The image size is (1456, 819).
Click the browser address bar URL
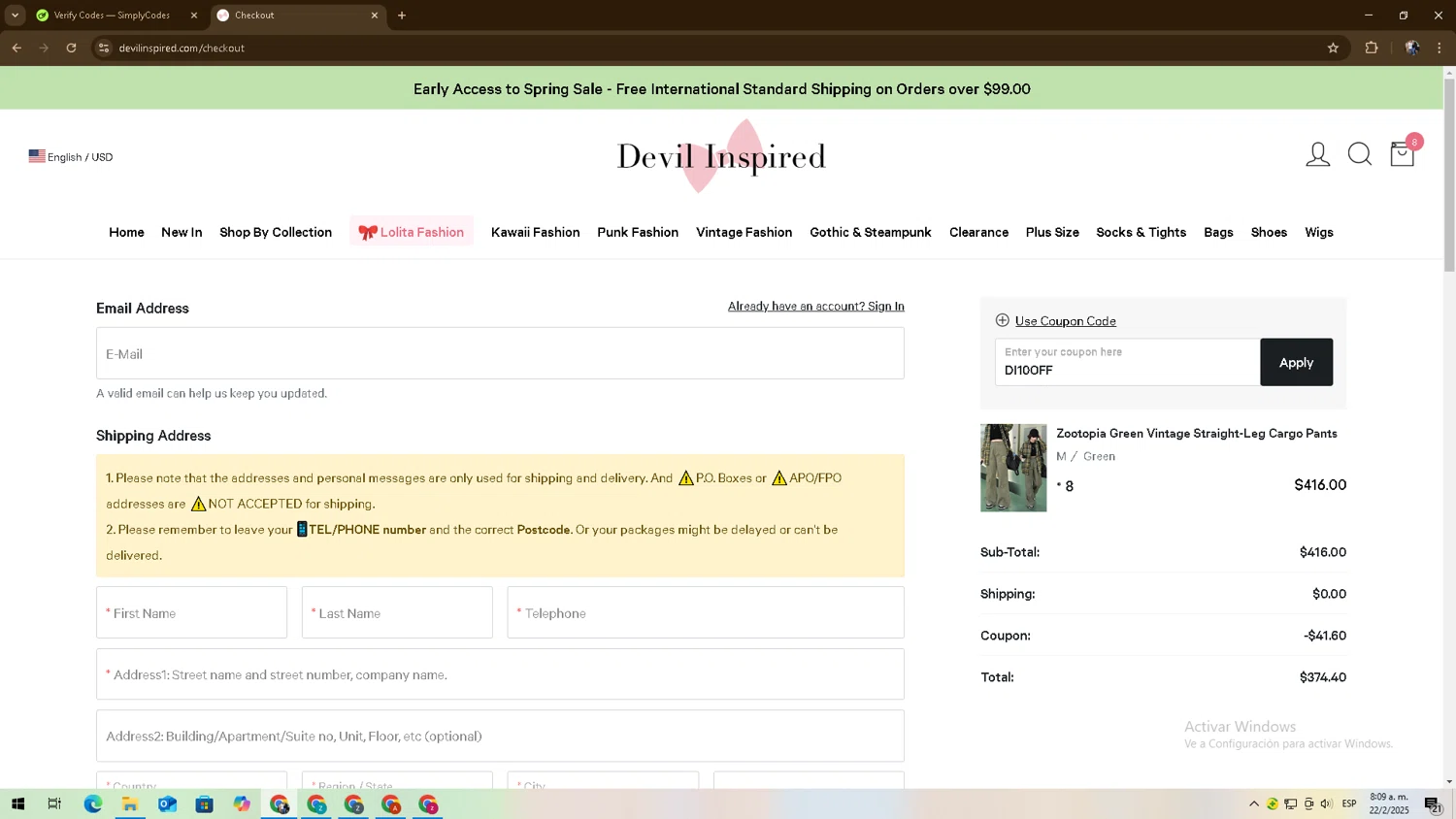coord(182,48)
